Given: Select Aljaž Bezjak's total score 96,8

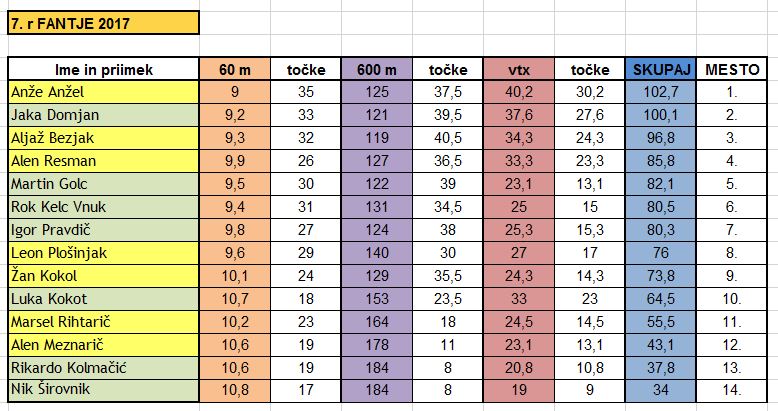Looking at the screenshot, I should [661, 137].
